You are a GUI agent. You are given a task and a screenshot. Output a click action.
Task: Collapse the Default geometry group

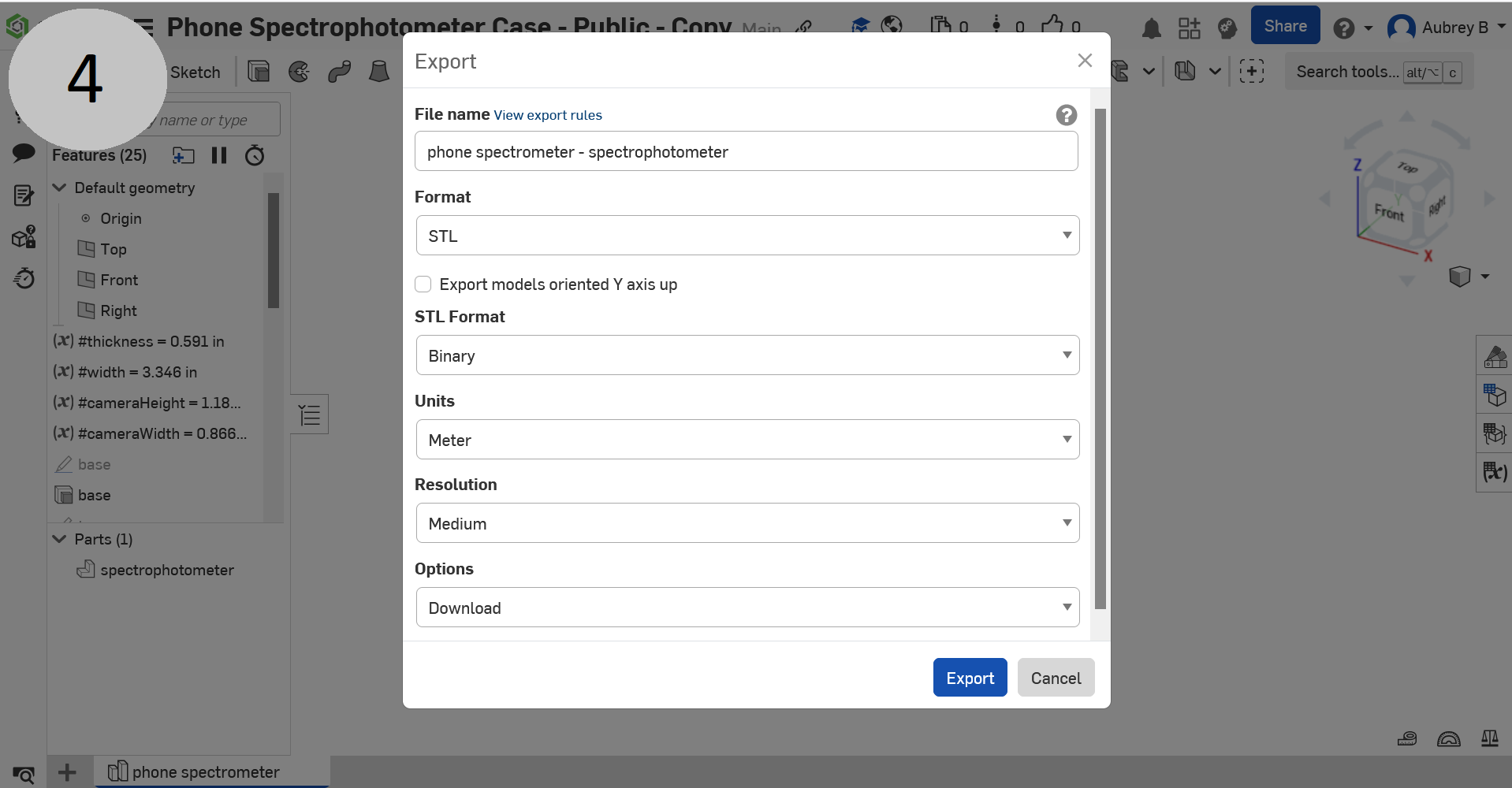click(x=59, y=188)
